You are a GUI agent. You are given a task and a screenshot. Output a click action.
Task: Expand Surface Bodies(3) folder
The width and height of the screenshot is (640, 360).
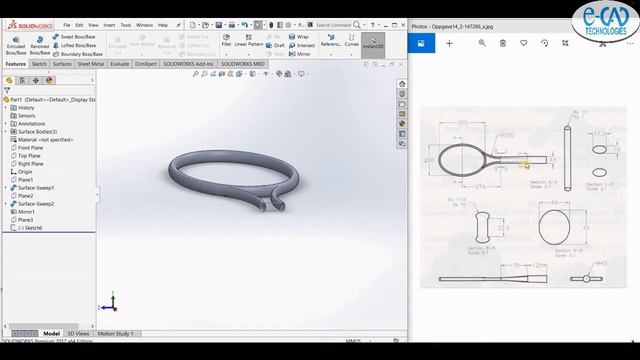click(x=6, y=132)
